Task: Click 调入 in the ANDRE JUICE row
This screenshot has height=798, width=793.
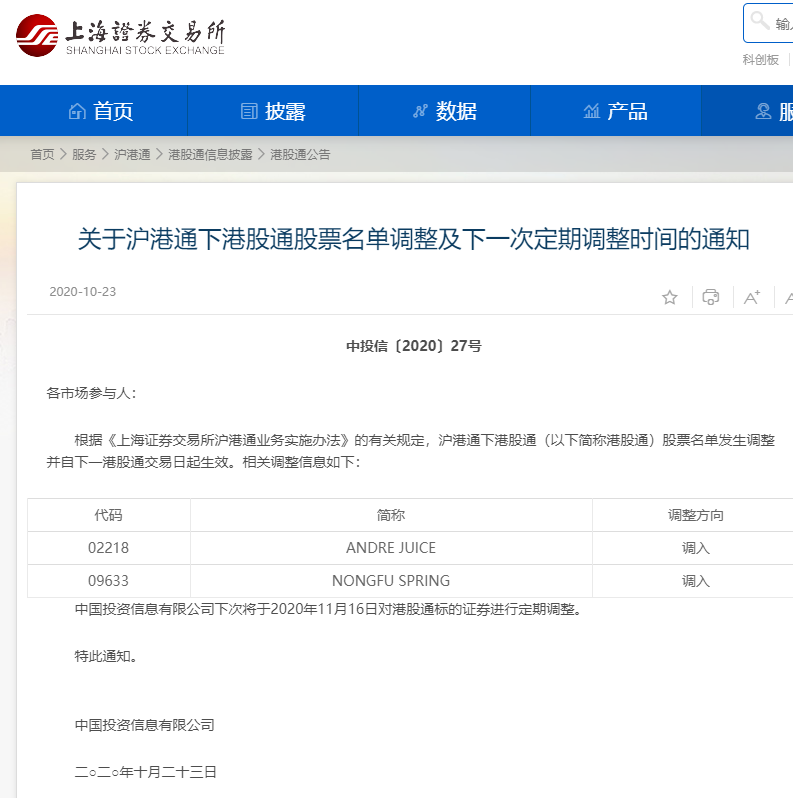Action: click(695, 548)
